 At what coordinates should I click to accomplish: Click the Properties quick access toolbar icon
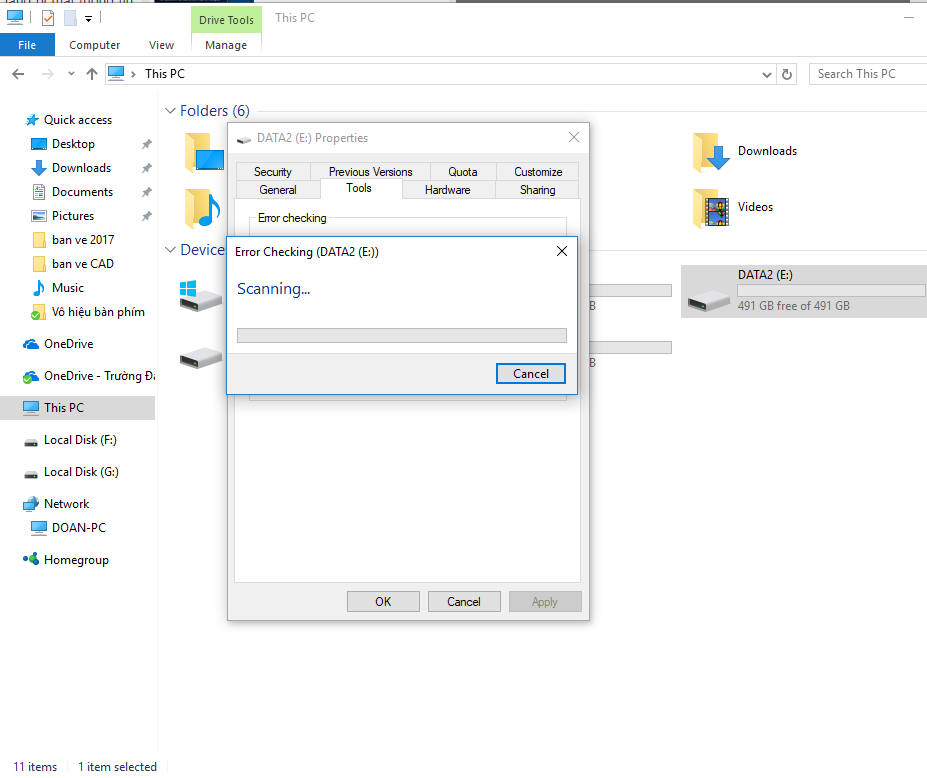click(x=48, y=18)
